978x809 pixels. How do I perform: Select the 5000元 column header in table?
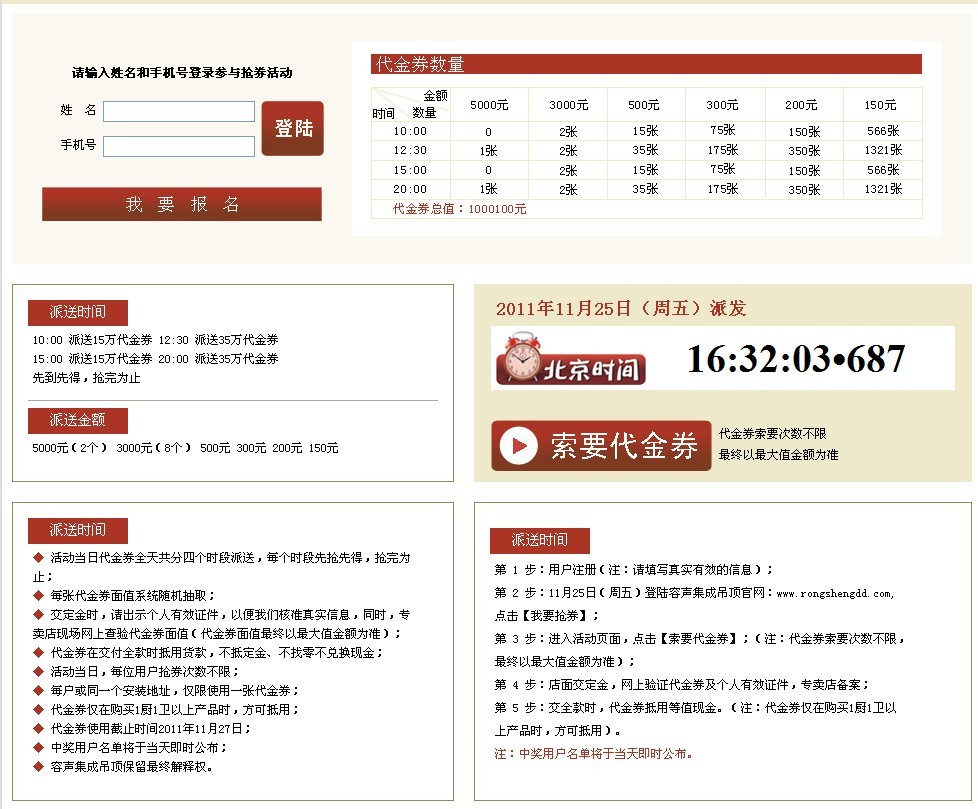[x=489, y=105]
